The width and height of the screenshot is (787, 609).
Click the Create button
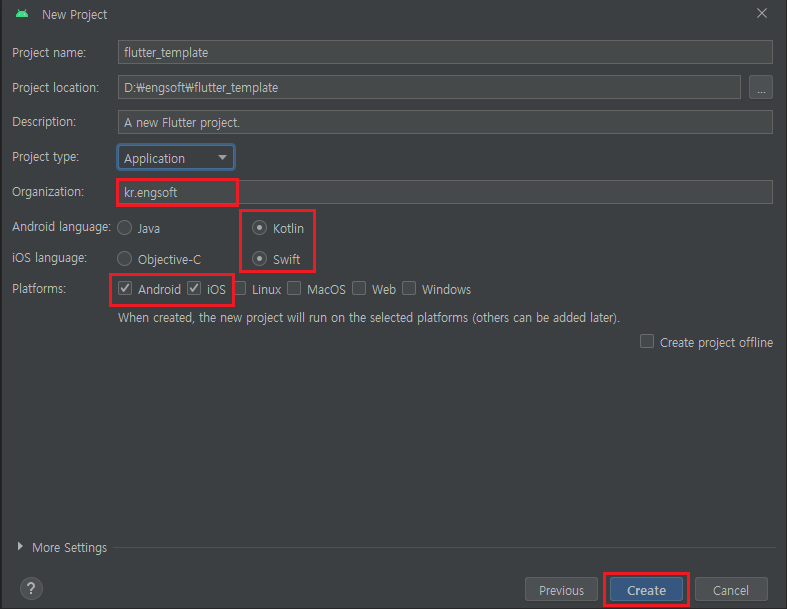pos(646,590)
